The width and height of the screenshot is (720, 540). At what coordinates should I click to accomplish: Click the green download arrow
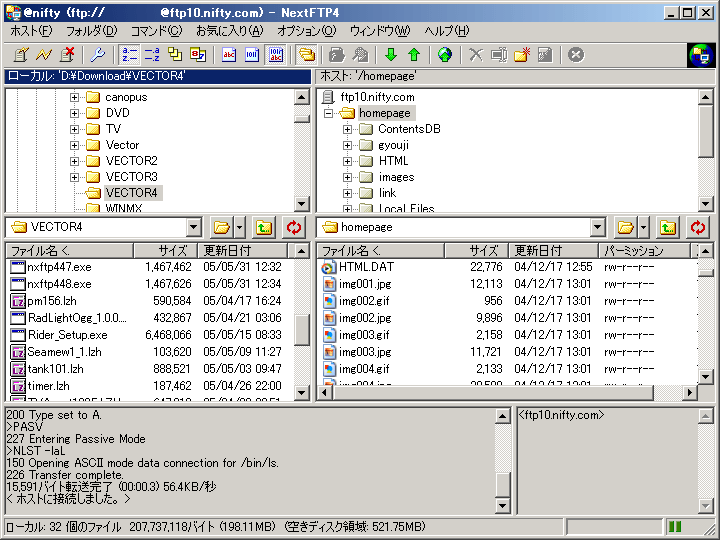[x=391, y=55]
